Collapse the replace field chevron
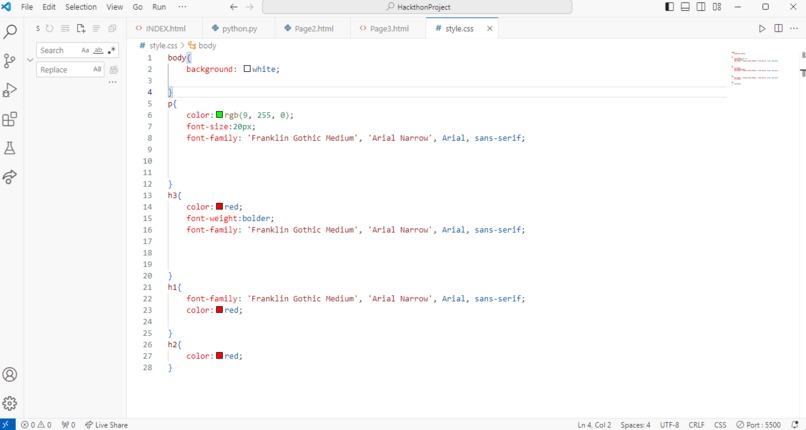Viewport: 806px width, 430px height. coord(30,60)
